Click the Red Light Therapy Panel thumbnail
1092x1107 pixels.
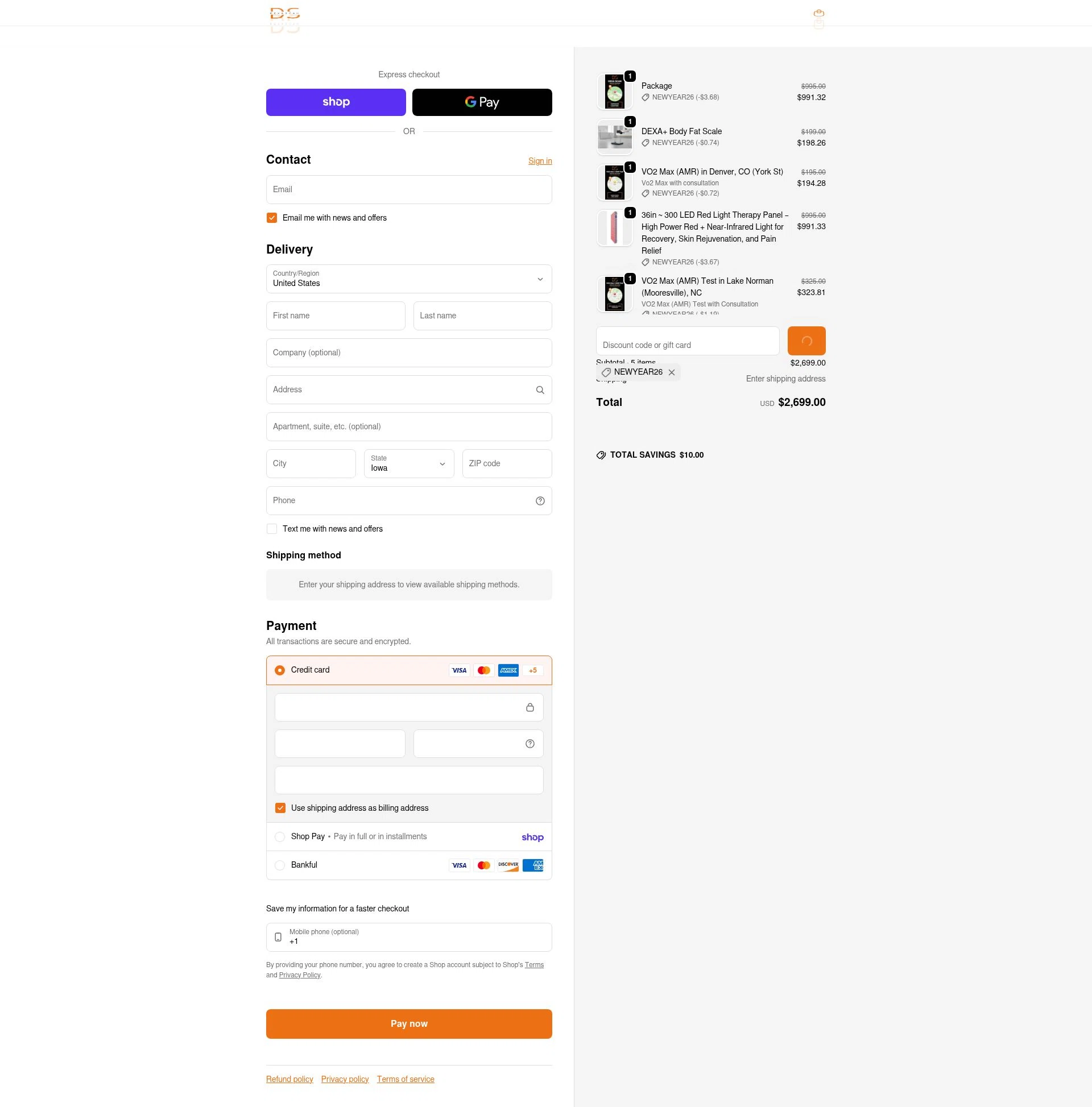point(614,228)
